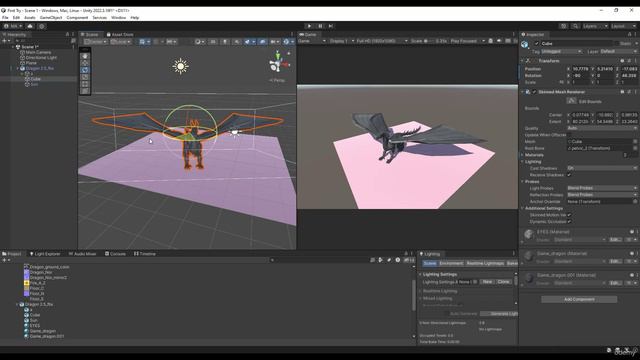Click the Pause button in the toolbar

(320, 26)
